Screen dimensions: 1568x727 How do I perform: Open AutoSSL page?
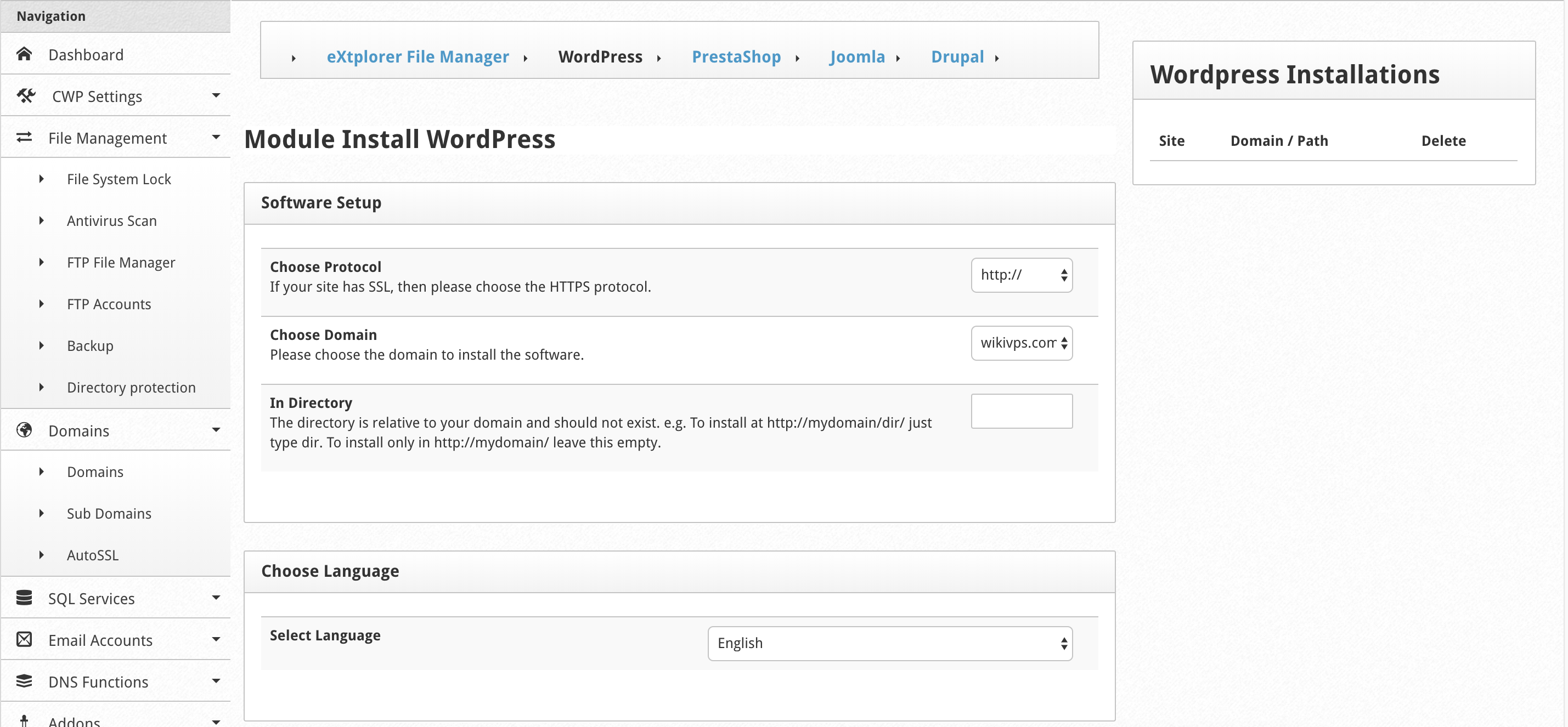click(x=93, y=555)
